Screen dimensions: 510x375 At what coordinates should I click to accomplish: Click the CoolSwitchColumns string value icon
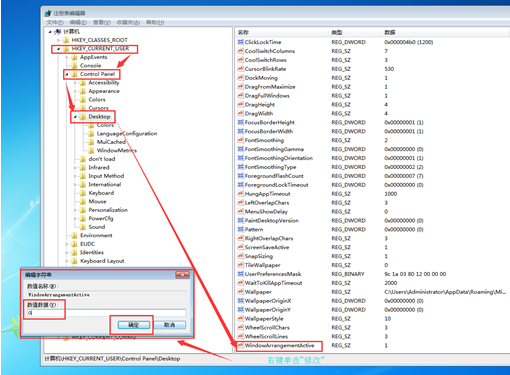240,51
